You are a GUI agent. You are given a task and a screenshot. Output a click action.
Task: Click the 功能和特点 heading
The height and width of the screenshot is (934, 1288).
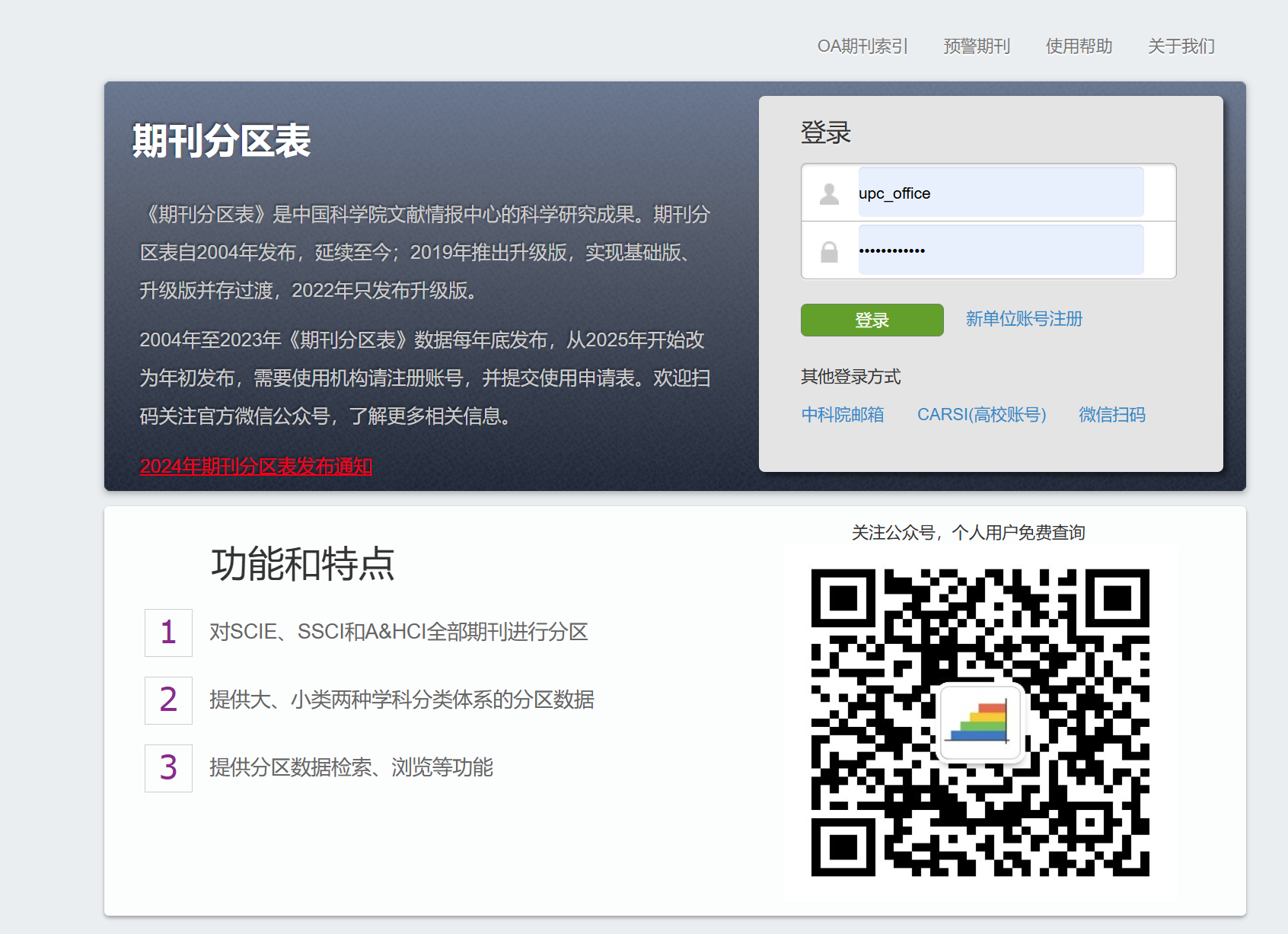coord(303,564)
